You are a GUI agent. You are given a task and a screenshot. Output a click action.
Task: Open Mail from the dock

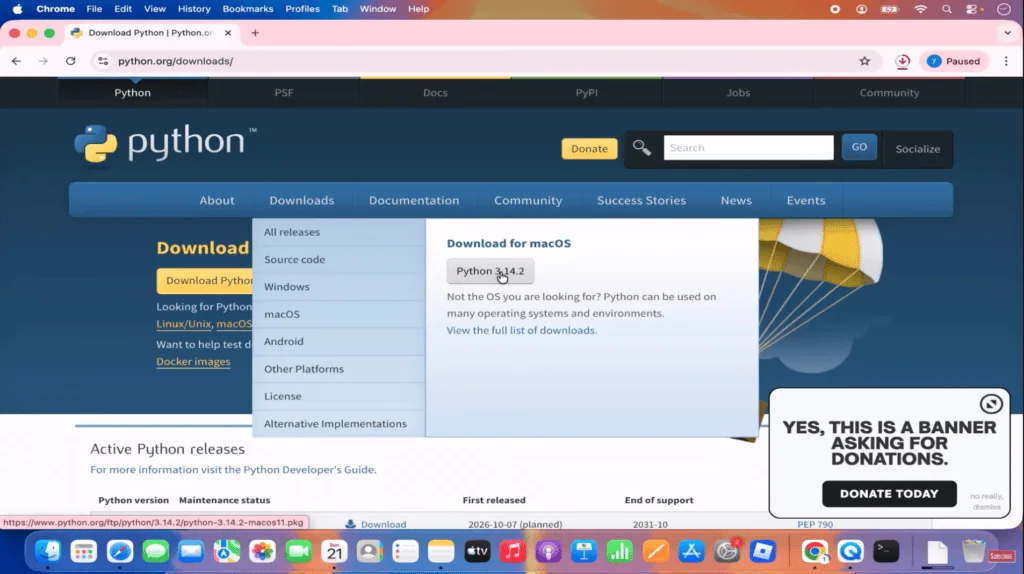click(191, 551)
